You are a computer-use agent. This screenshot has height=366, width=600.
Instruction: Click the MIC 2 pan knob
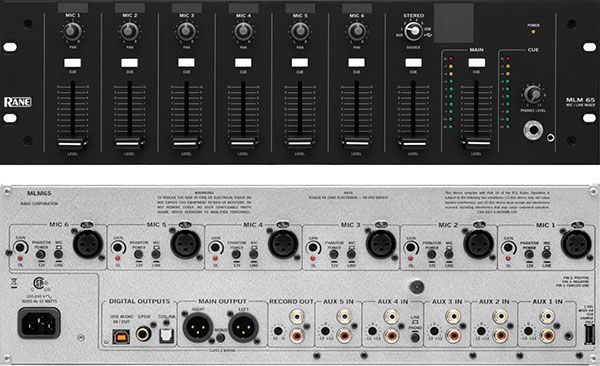(x=129, y=31)
